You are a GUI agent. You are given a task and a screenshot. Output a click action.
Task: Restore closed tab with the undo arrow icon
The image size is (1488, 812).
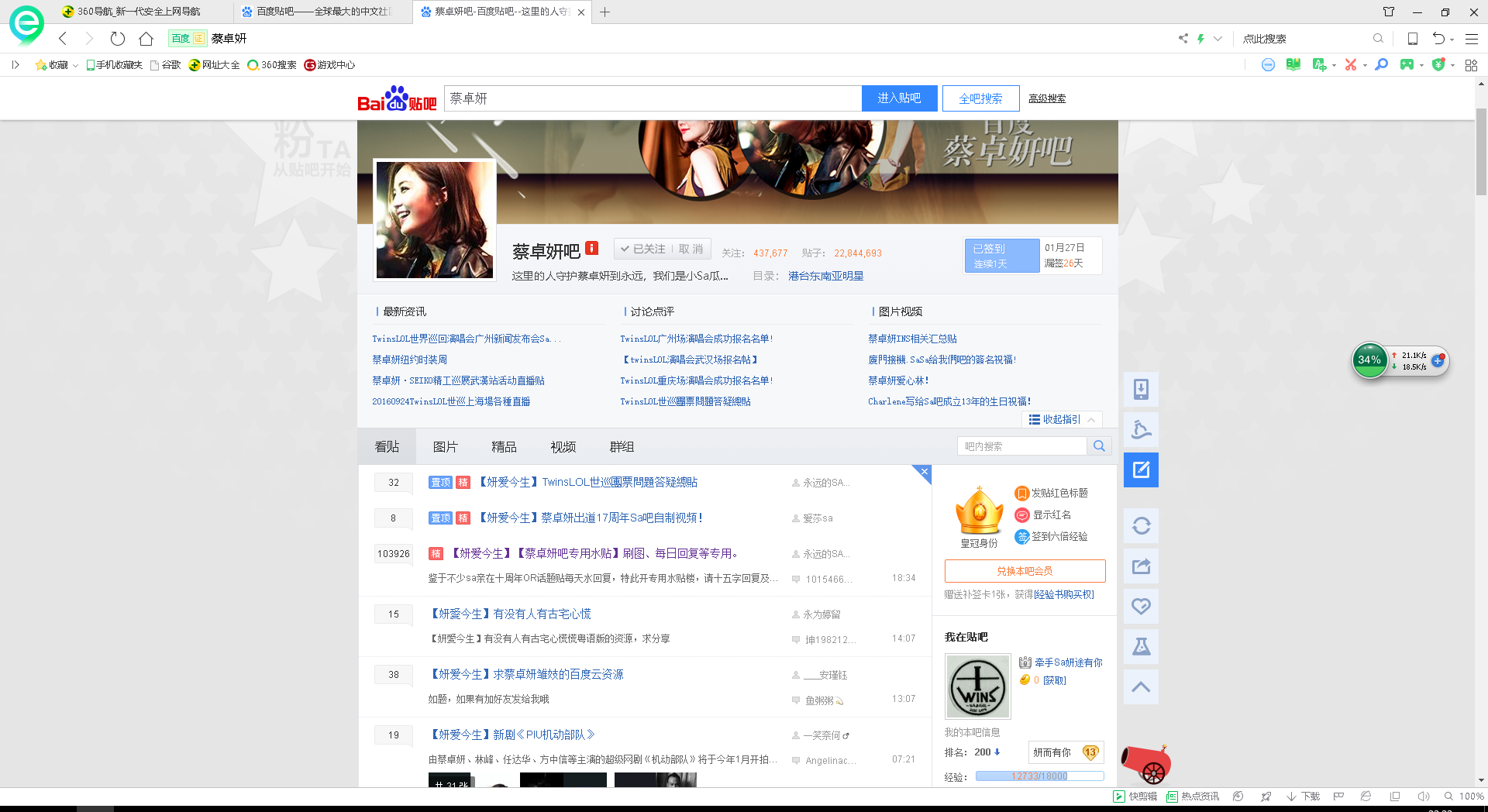point(1438,39)
